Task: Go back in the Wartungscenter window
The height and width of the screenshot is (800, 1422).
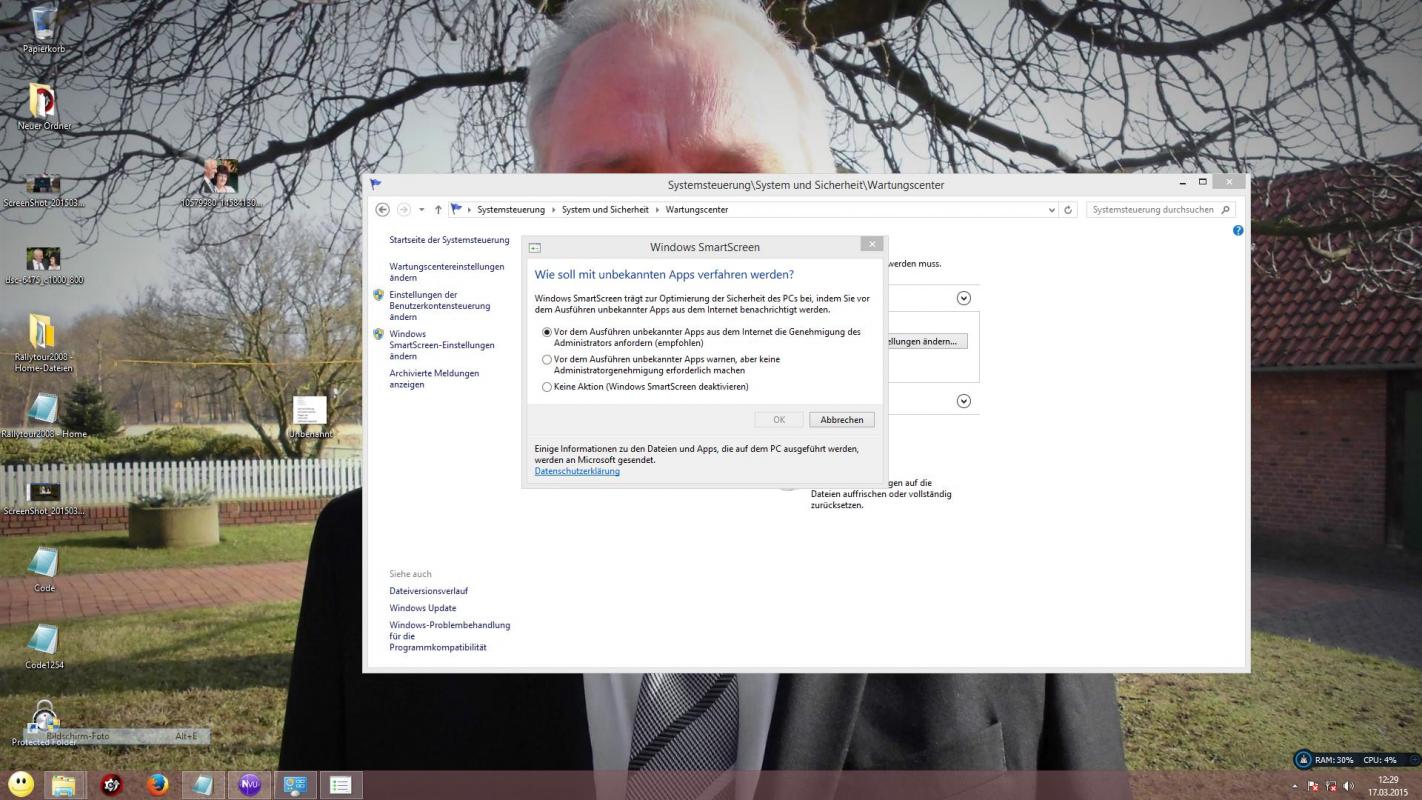Action: tap(382, 210)
